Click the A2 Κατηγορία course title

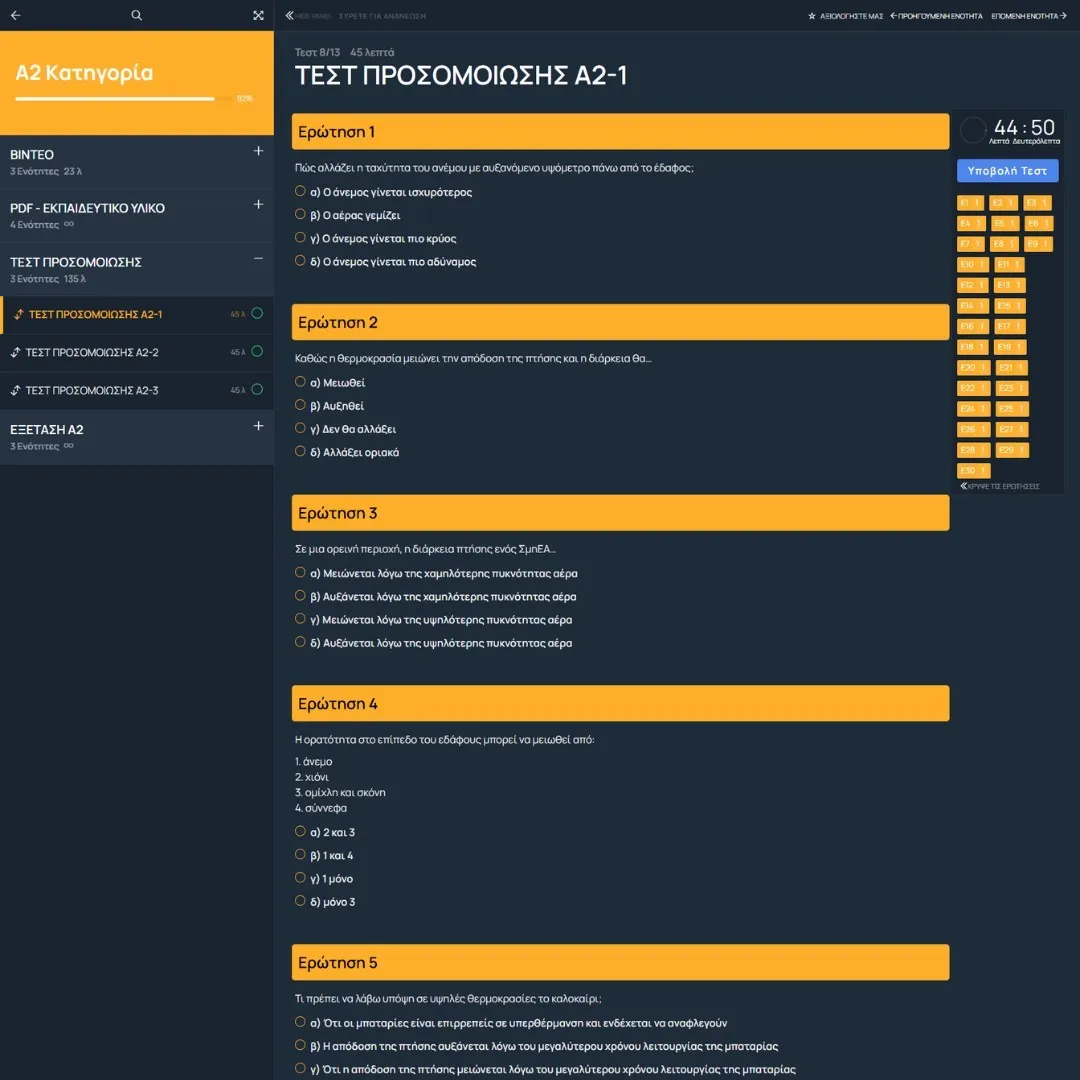click(84, 73)
